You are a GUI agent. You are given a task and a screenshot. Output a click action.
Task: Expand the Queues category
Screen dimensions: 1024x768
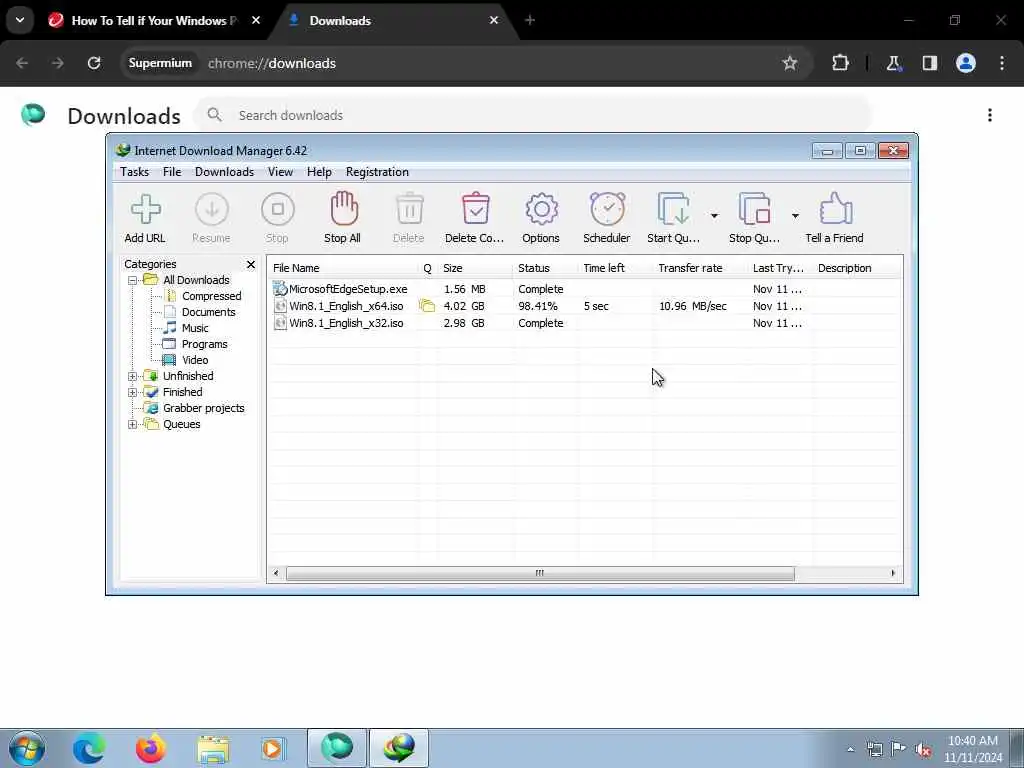133,424
